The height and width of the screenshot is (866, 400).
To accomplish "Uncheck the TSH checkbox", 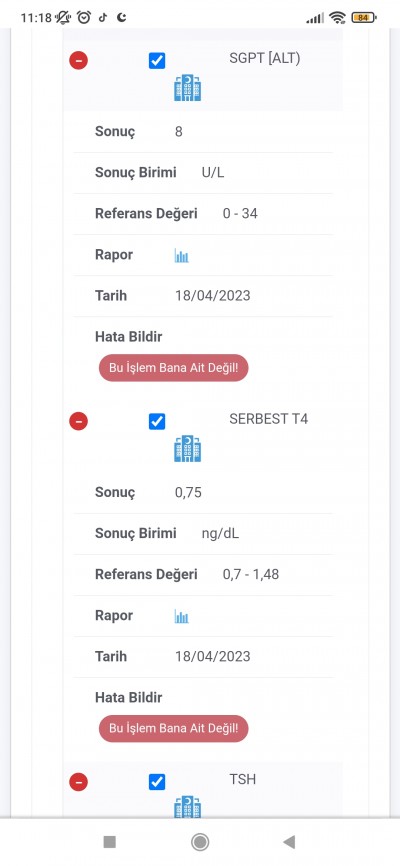I will tap(157, 782).
